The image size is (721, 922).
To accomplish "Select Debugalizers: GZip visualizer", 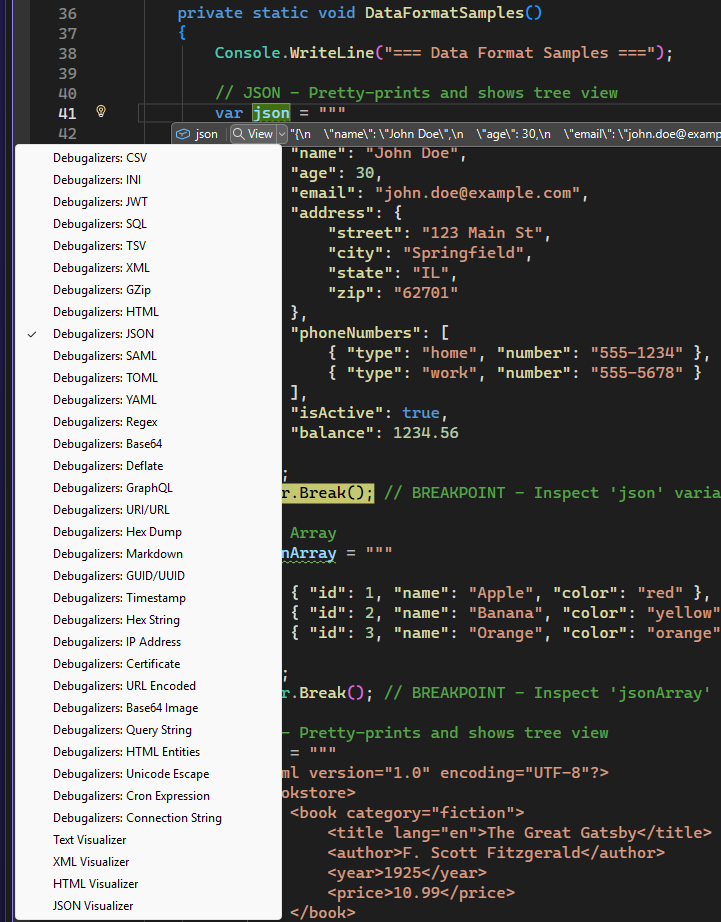I will click(x=148, y=290).
